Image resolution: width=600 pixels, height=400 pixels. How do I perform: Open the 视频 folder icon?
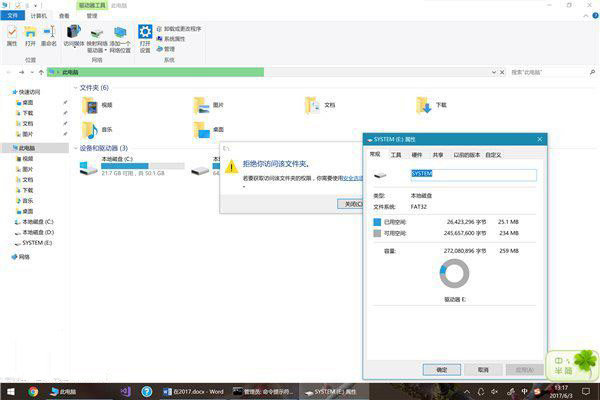[x=91, y=106]
